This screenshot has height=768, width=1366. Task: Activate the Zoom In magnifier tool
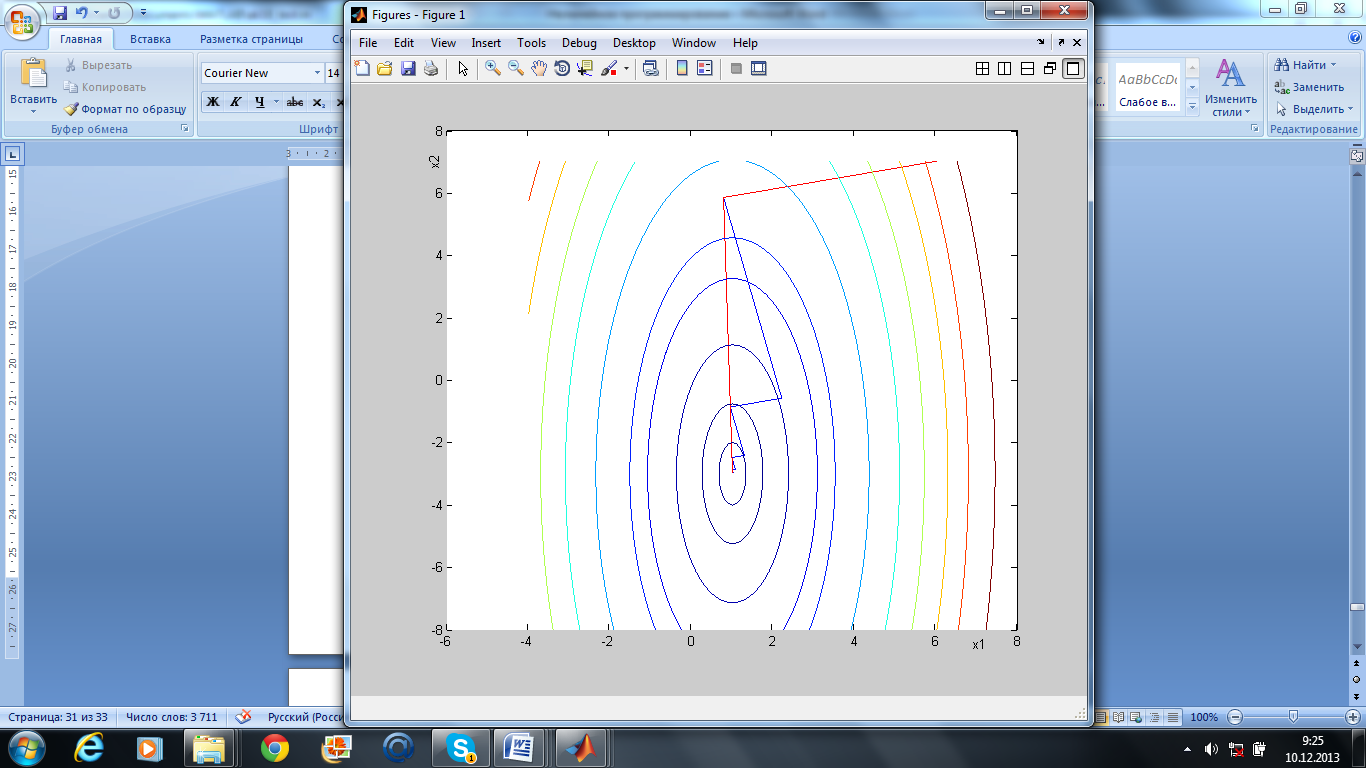click(493, 68)
